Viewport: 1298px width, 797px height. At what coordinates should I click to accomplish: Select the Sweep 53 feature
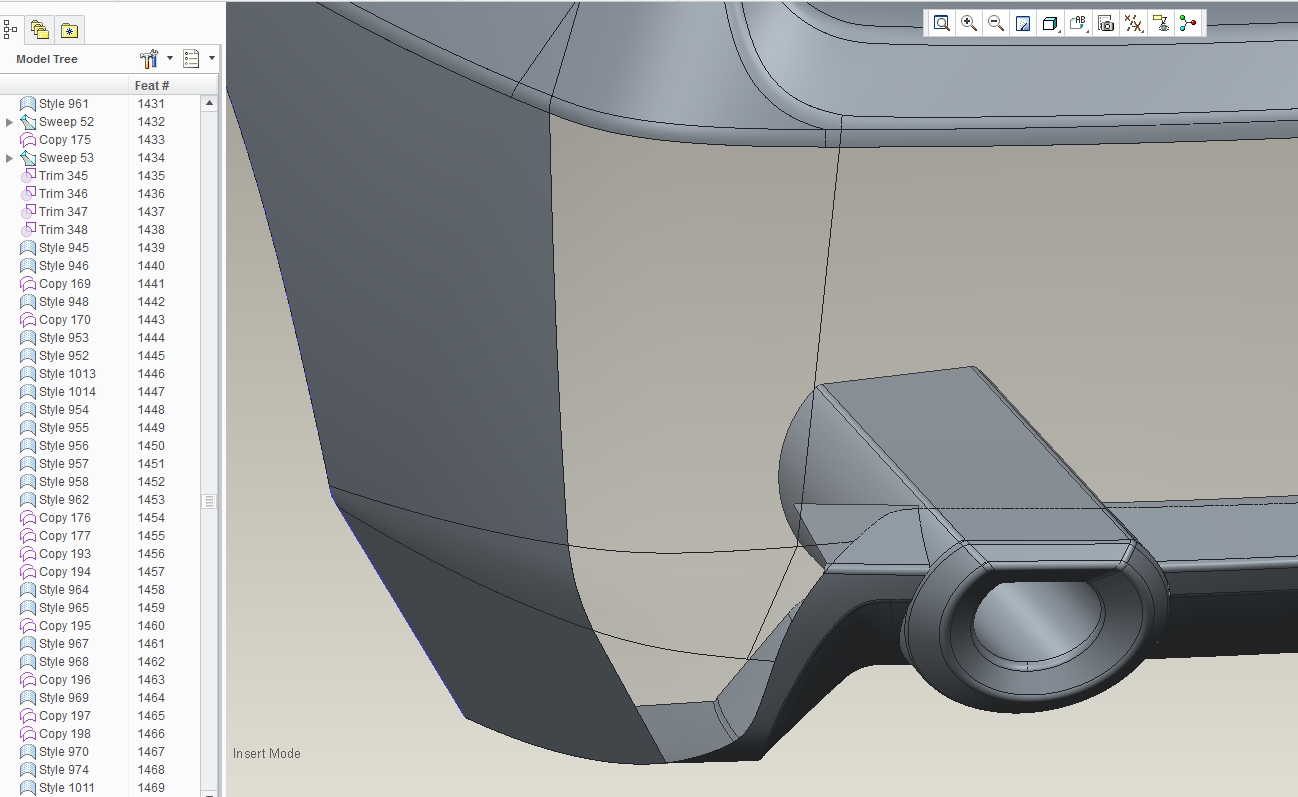(x=66, y=158)
